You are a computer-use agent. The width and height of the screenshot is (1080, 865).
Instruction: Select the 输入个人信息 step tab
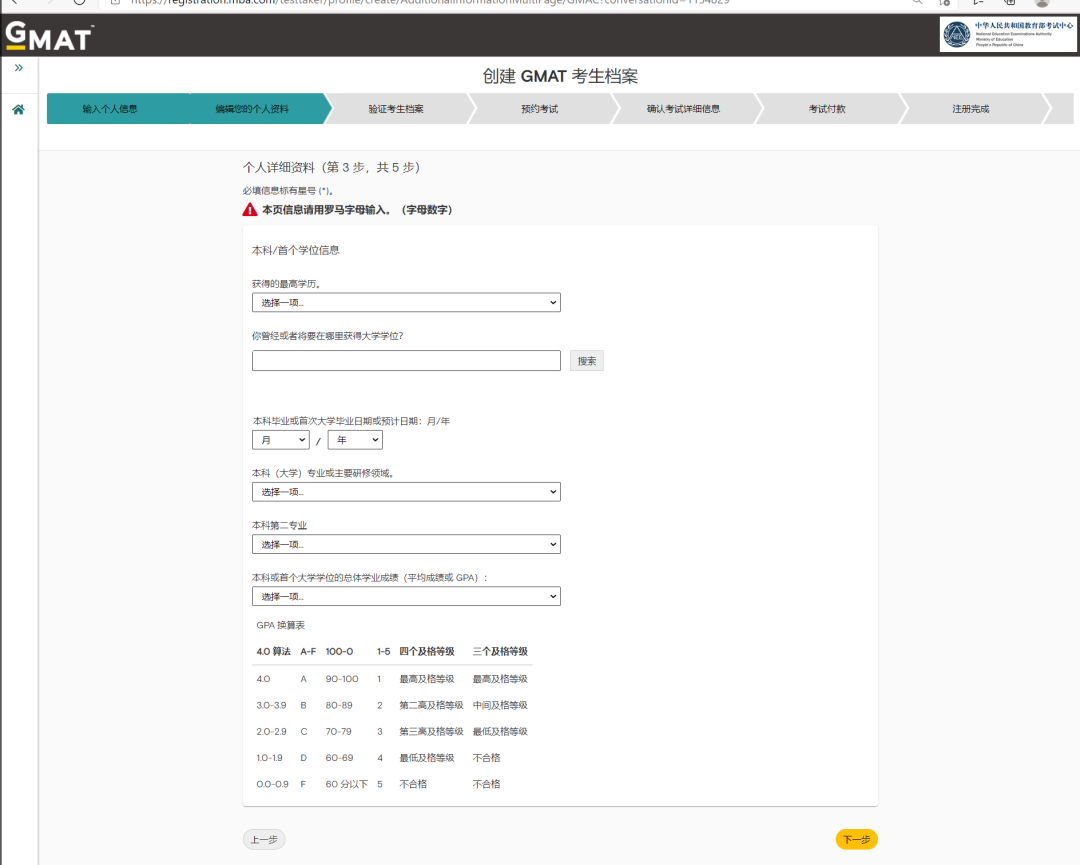tap(110, 109)
